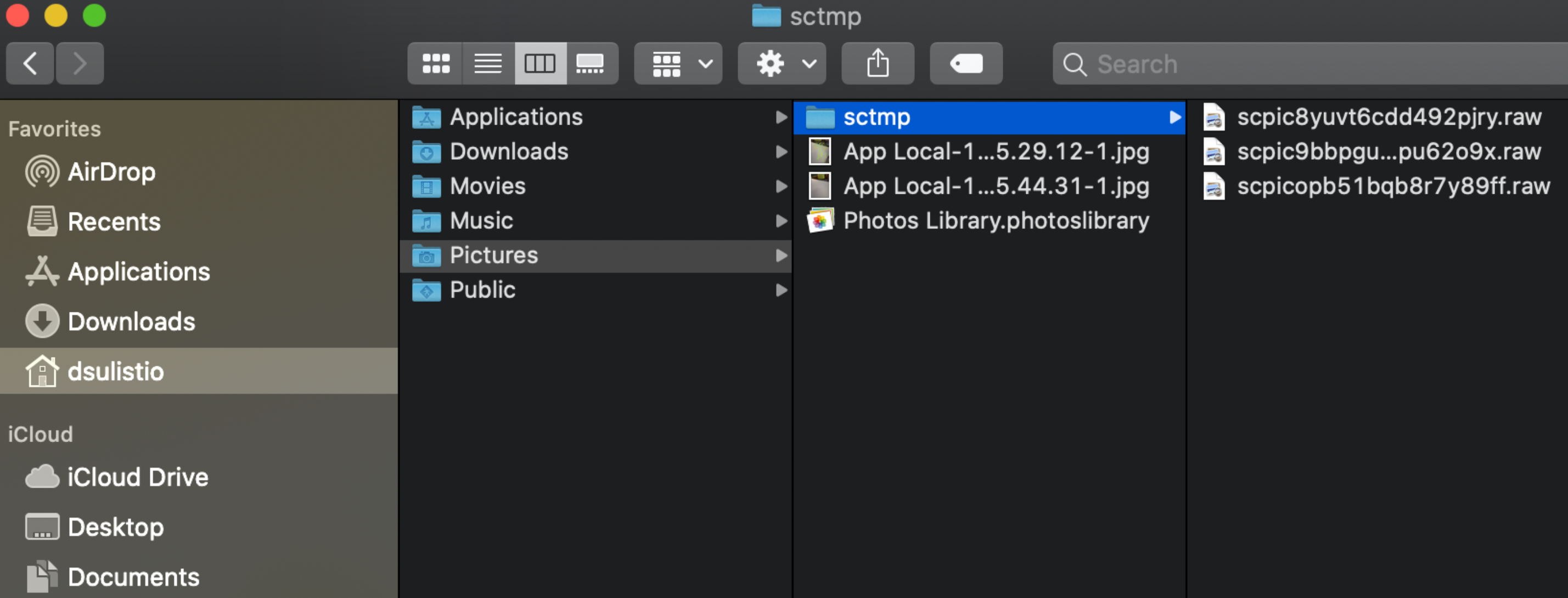The image size is (1568, 598).
Task: Open the group-by arrangement dropdown
Action: click(678, 63)
